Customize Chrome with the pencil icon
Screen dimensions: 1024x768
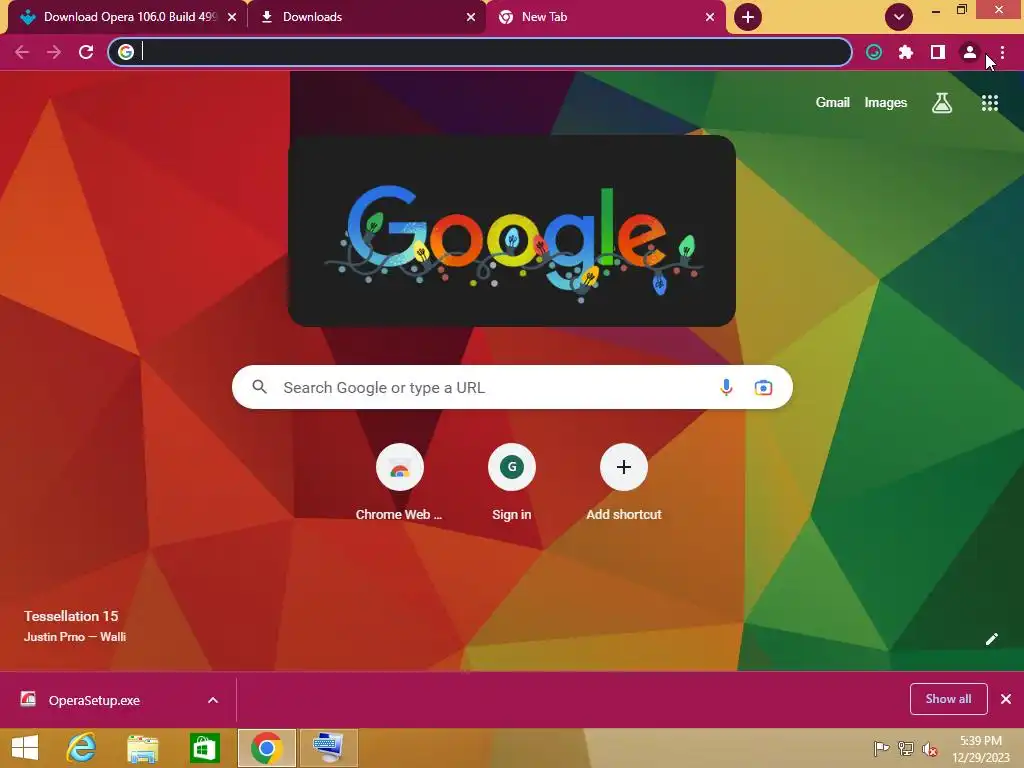click(x=991, y=639)
